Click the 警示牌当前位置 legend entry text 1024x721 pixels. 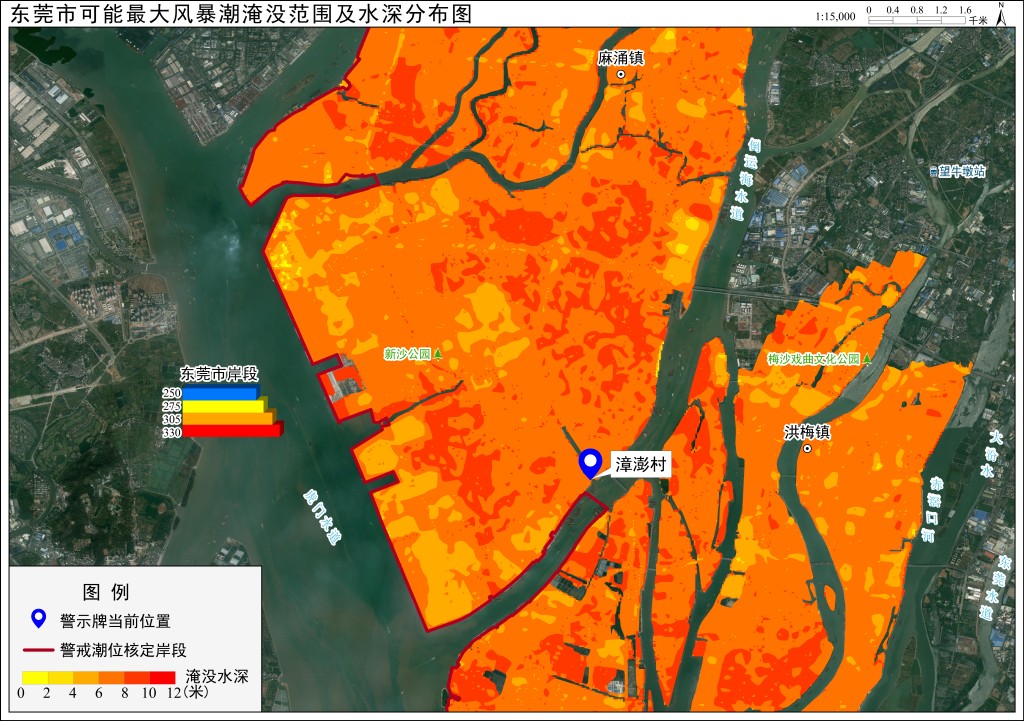coord(115,620)
